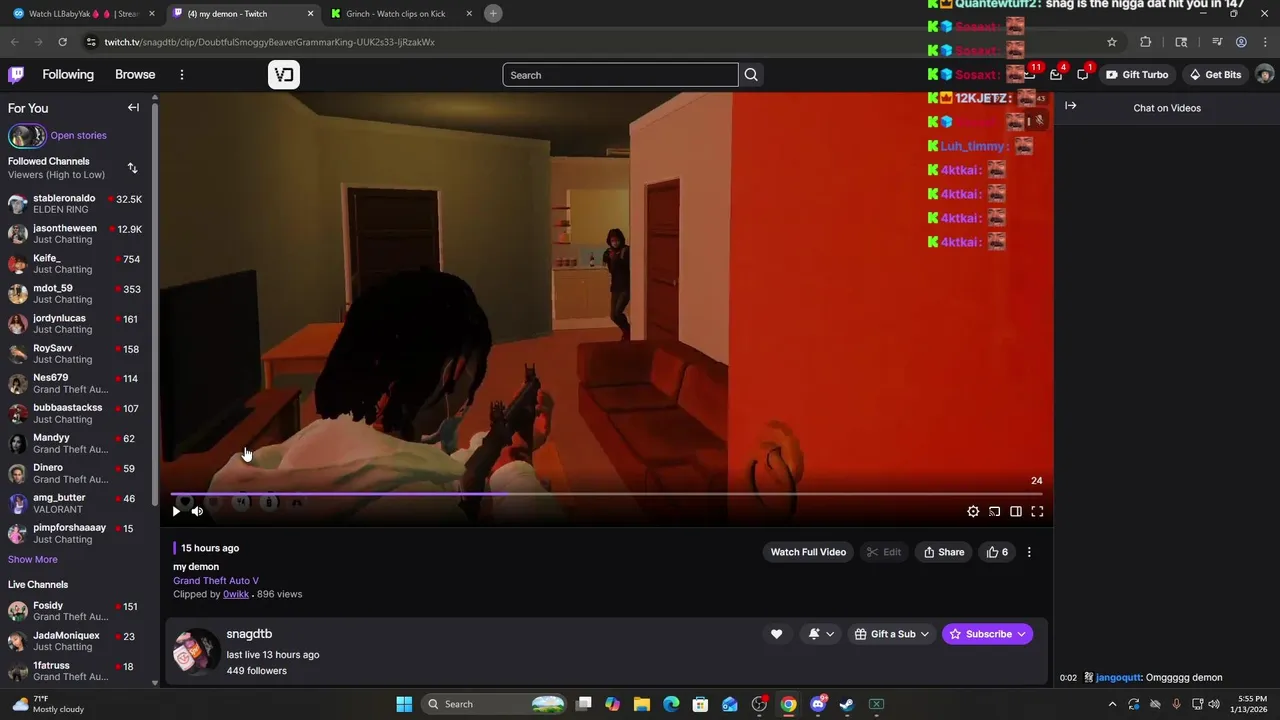1280x720 pixels.
Task: Open Chrome extensions puzzle icon
Action: pyautogui.click(x=1145, y=42)
